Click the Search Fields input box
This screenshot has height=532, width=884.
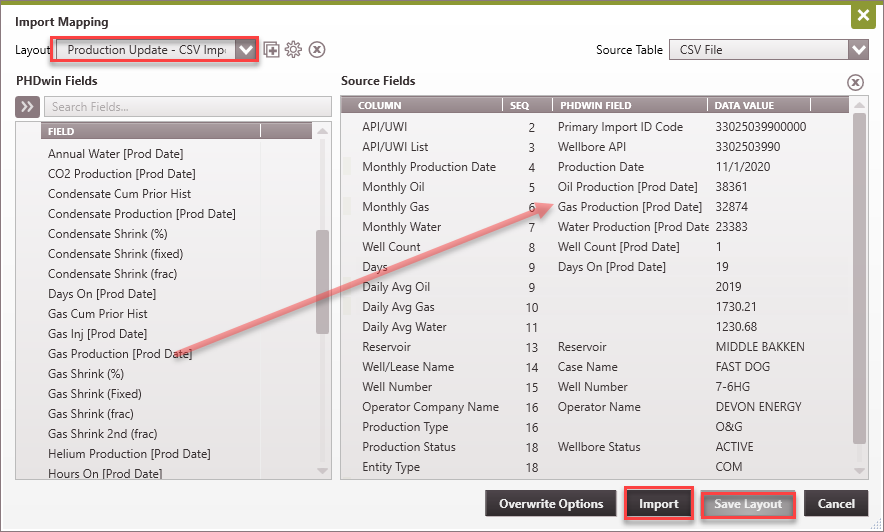click(188, 107)
